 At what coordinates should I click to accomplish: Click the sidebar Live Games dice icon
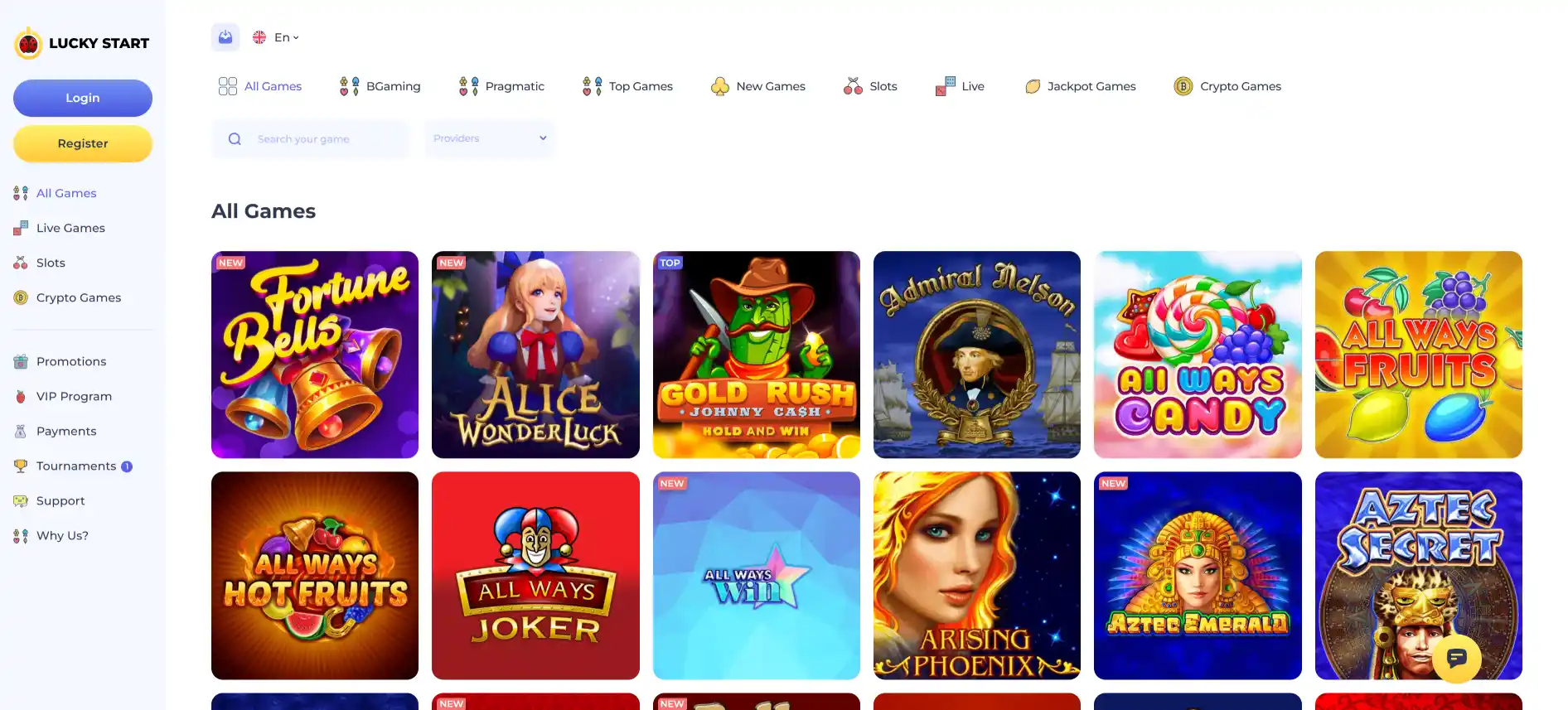pos(21,228)
